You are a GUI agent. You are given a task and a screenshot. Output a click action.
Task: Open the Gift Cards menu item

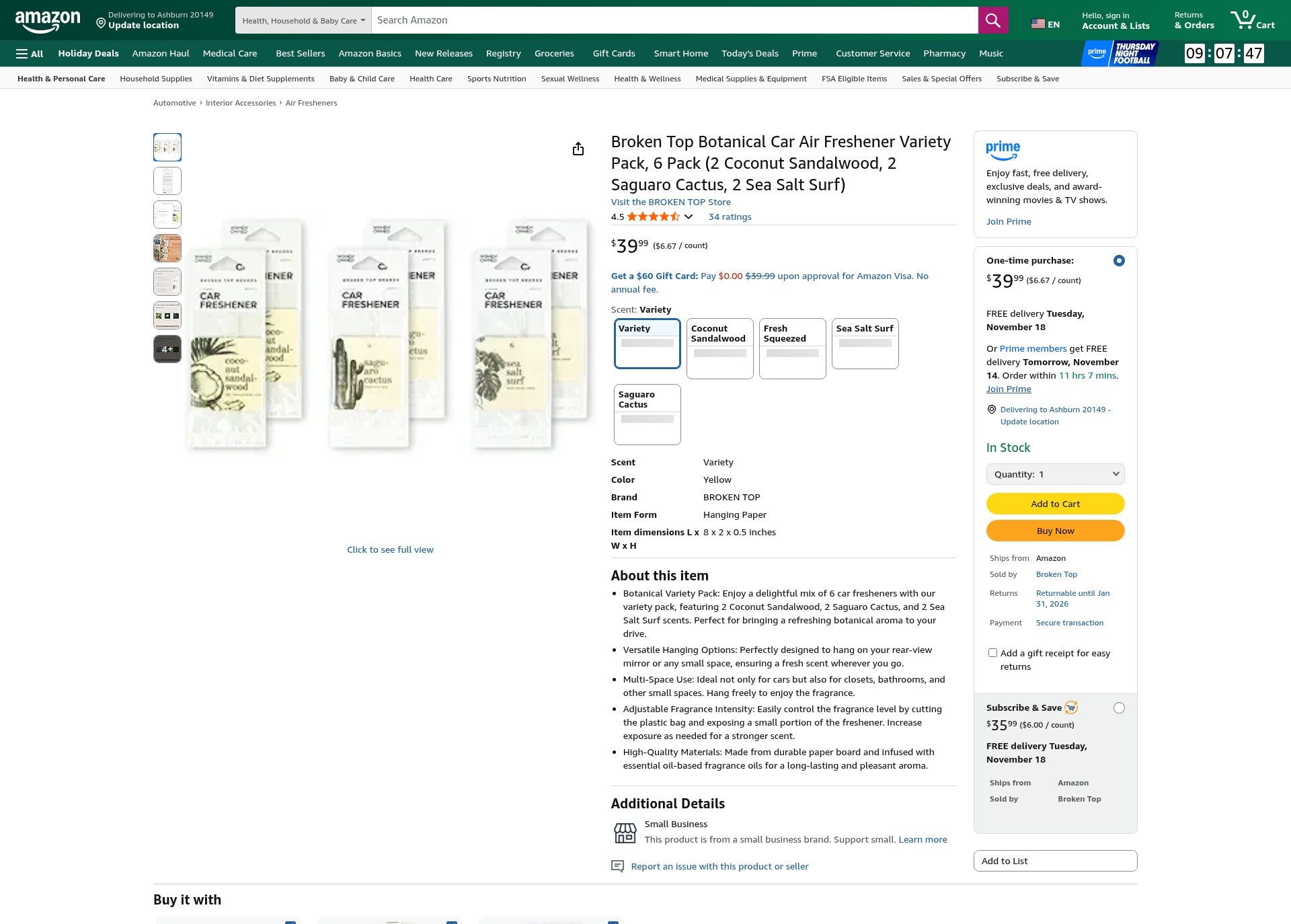point(613,54)
